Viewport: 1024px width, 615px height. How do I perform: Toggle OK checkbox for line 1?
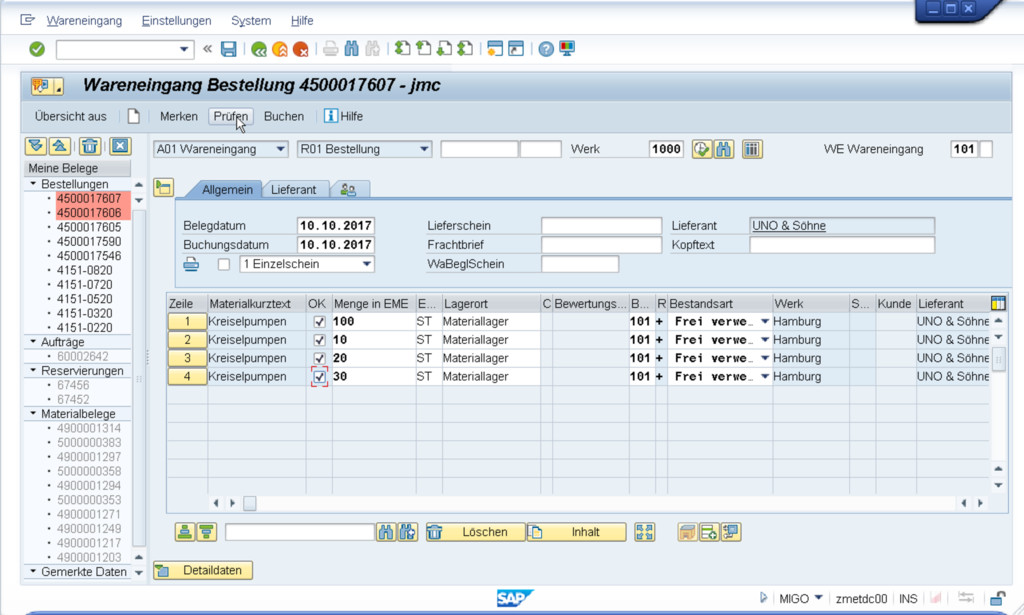coord(319,322)
